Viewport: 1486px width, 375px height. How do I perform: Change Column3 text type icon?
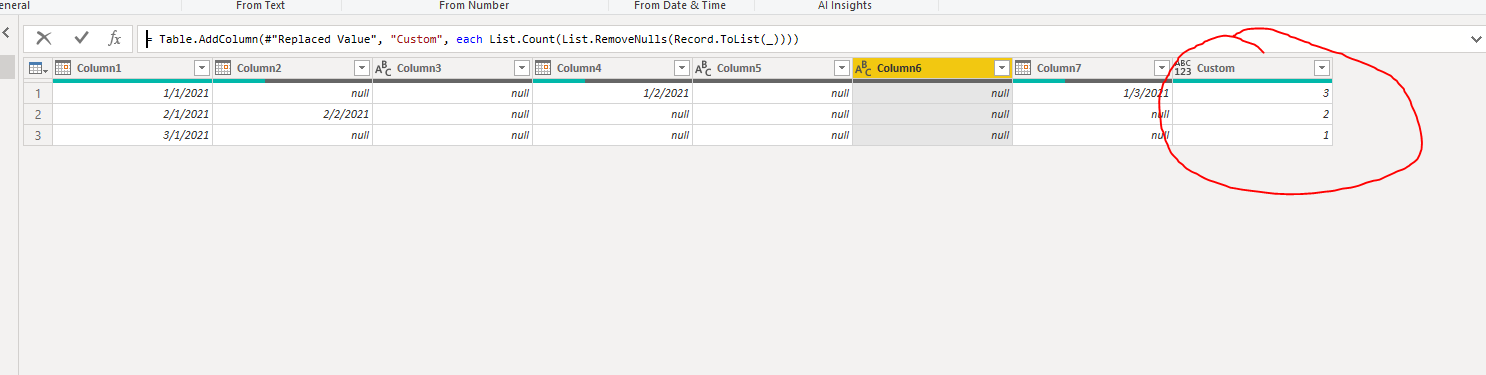point(382,68)
